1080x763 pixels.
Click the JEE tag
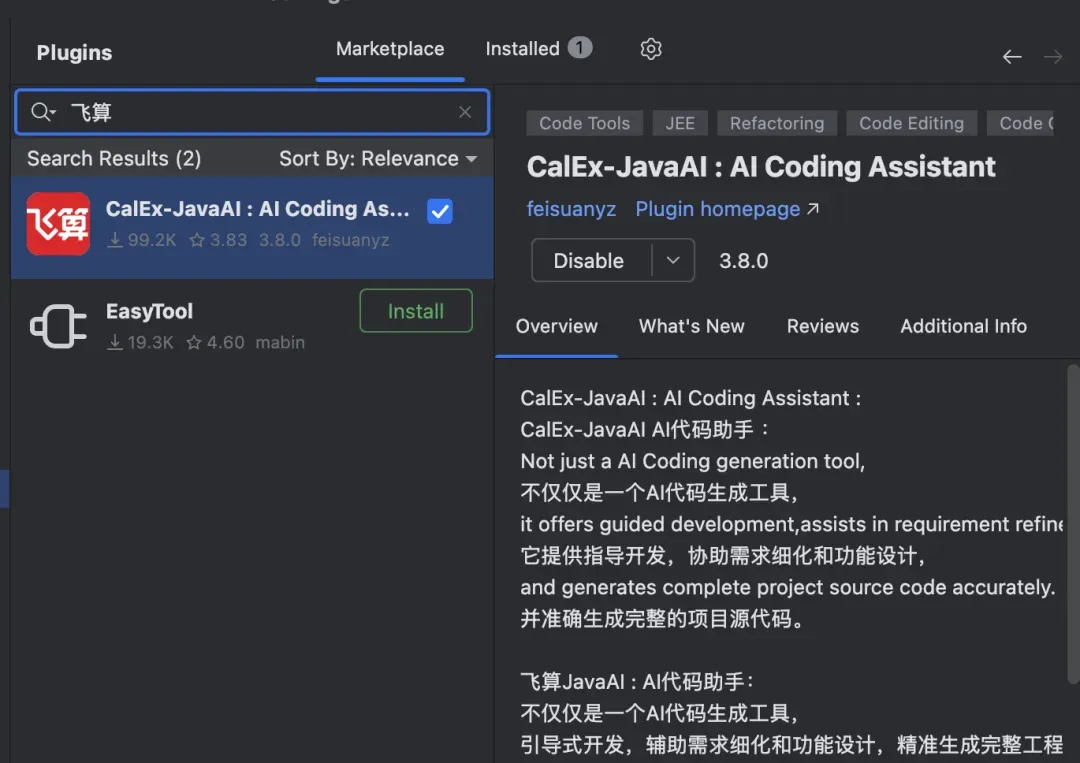pyautogui.click(x=680, y=123)
